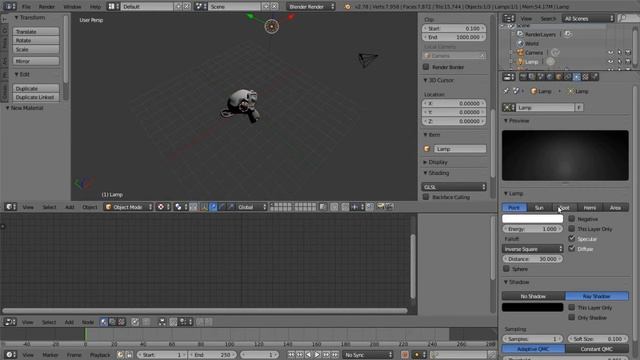The height and width of the screenshot is (360, 640).
Task: Click the Mirror button
Action: tap(36, 61)
